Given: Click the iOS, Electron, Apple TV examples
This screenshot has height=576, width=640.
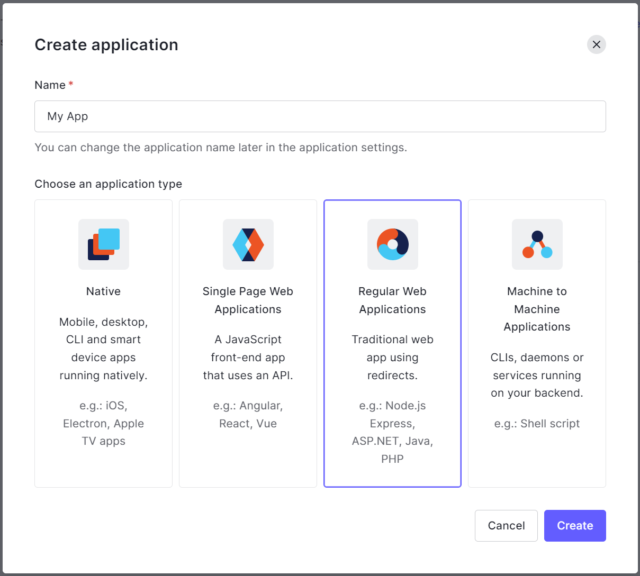Looking at the screenshot, I should (x=103, y=423).
